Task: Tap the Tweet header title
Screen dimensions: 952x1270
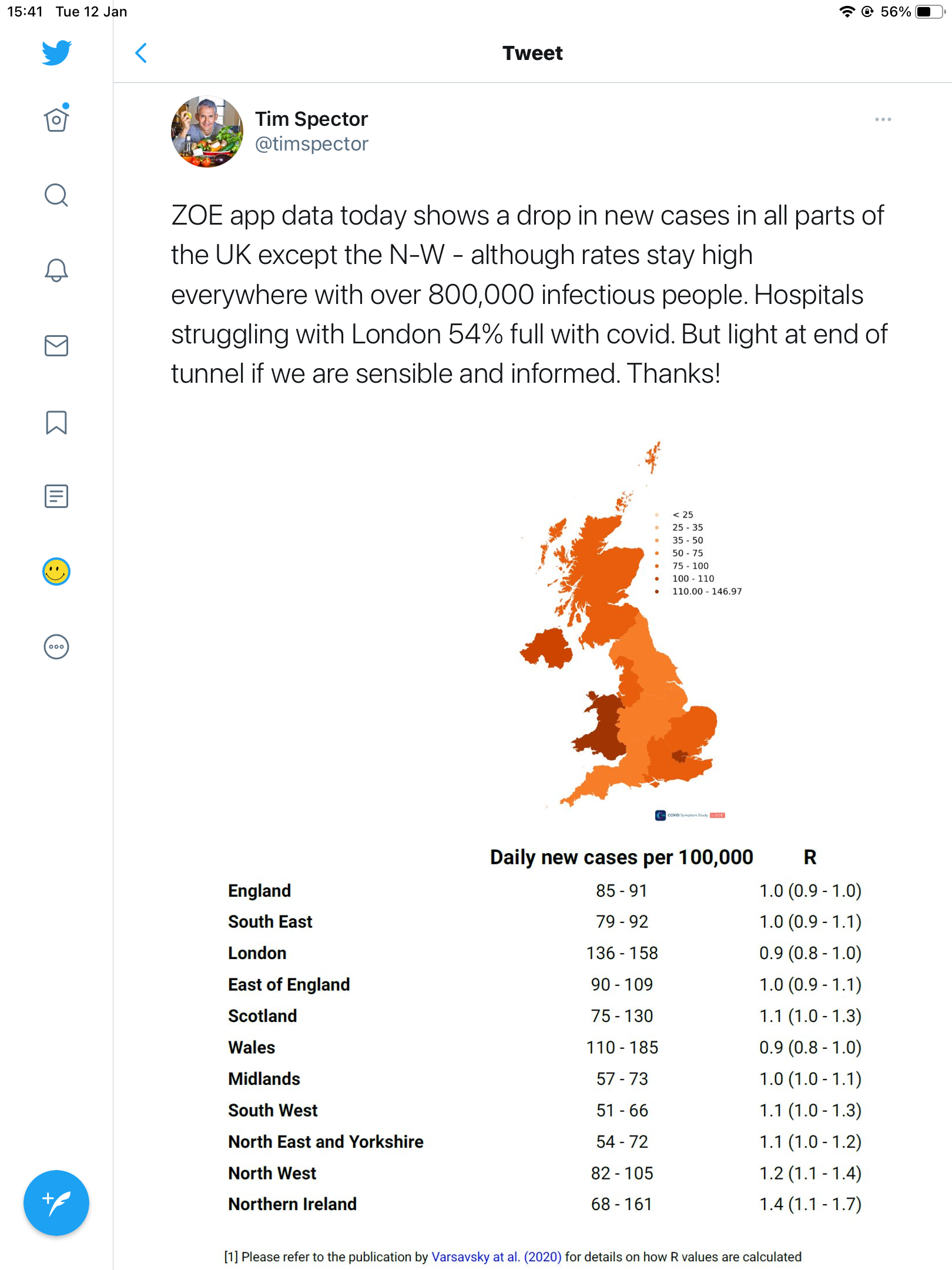Action: pos(532,53)
